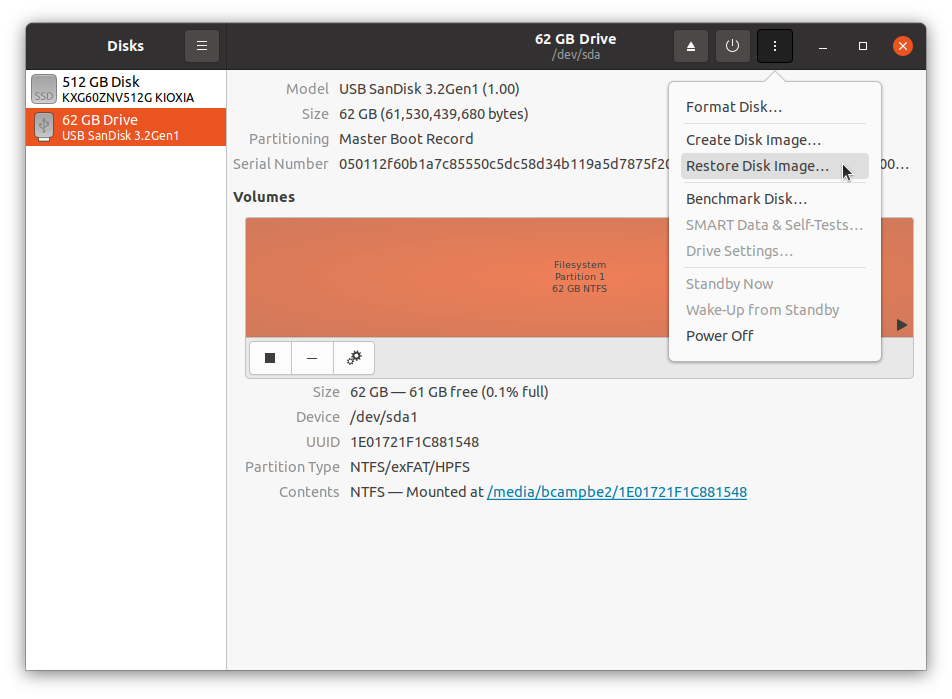Close the Disks window

point(903,46)
